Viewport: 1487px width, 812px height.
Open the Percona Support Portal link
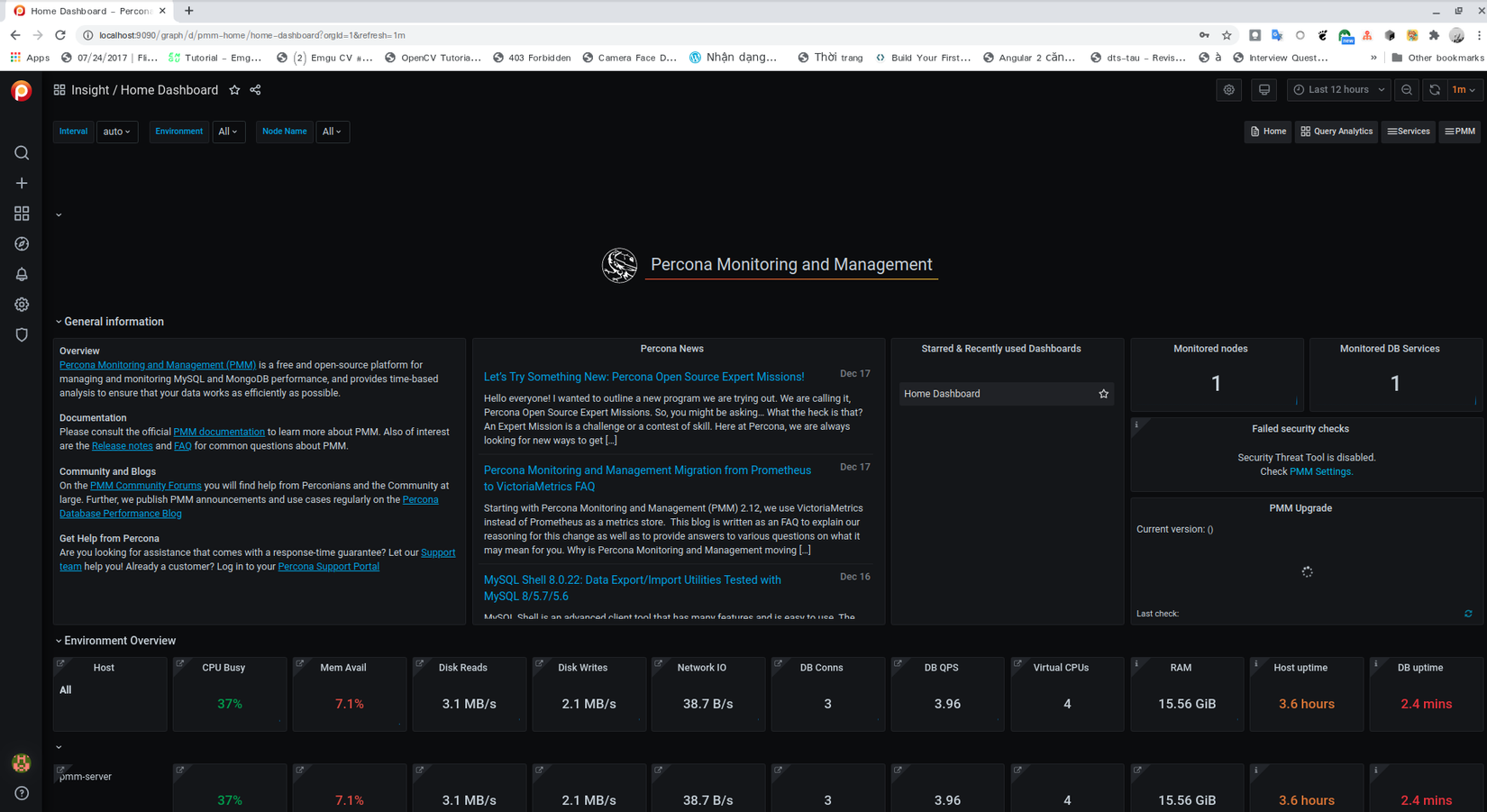[329, 567]
